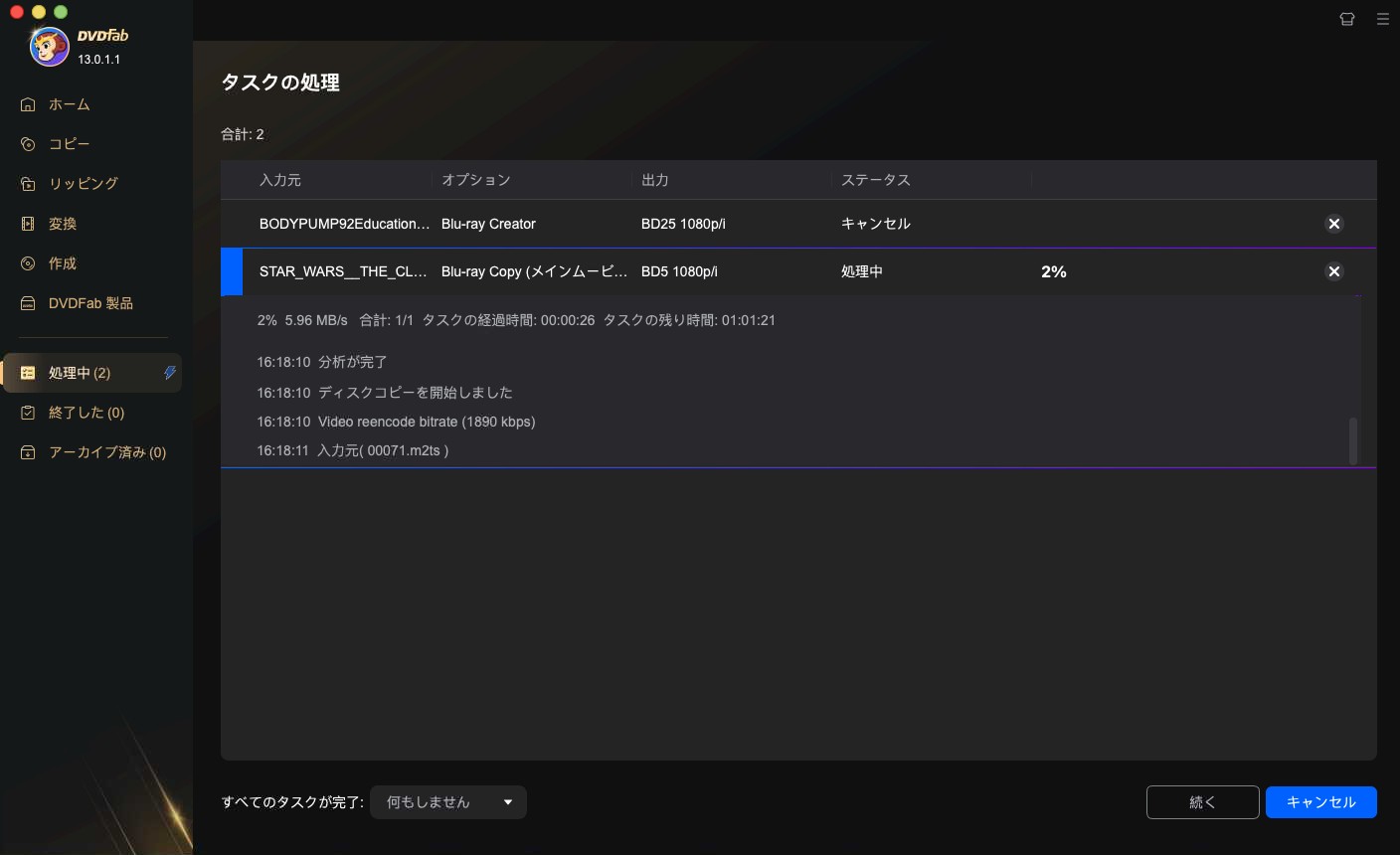Click タスクの経過時間: 00:00:26 text
The height and width of the screenshot is (855, 1400).
[508, 320]
